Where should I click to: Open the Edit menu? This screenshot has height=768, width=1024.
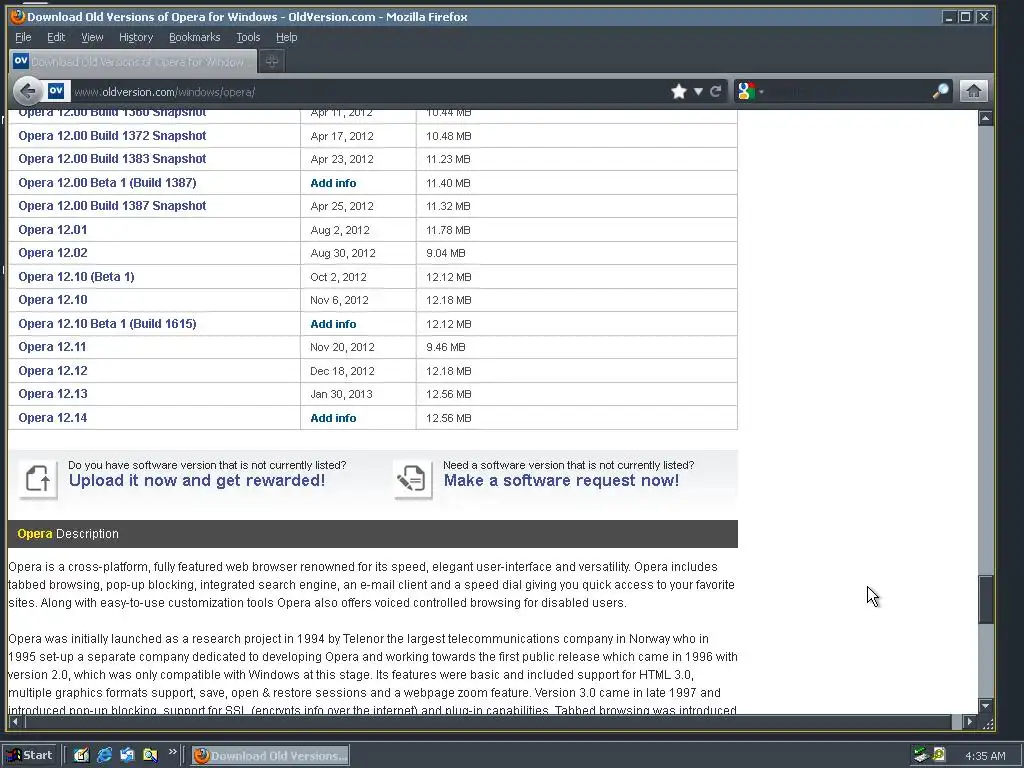click(x=56, y=37)
